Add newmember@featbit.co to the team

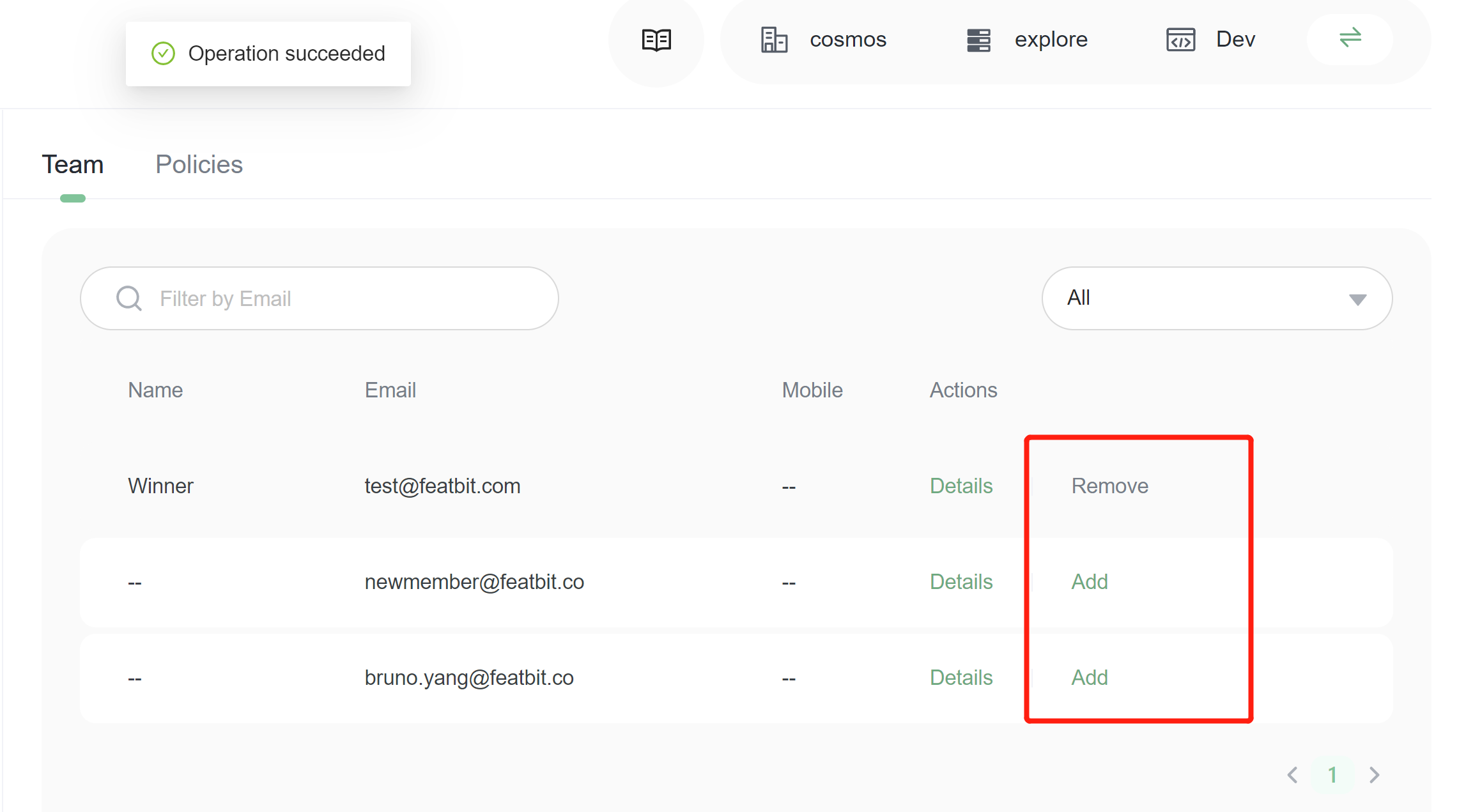1089,582
